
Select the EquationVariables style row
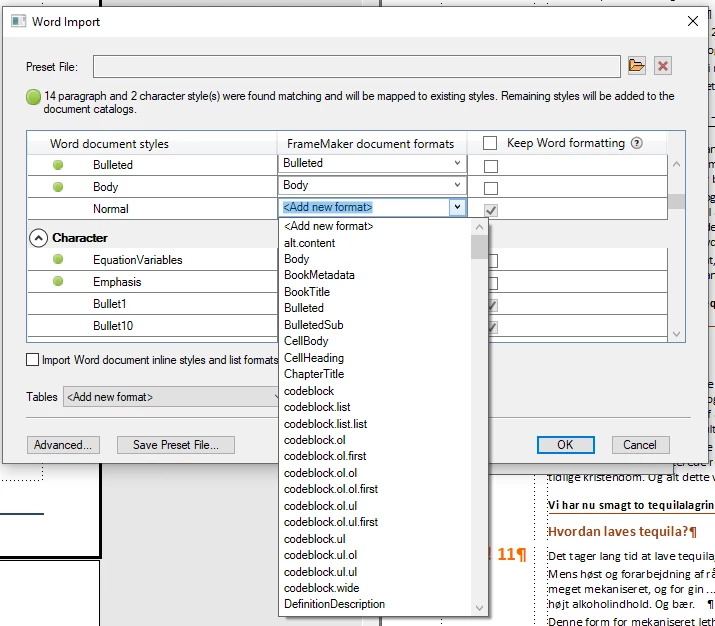click(x=152, y=260)
